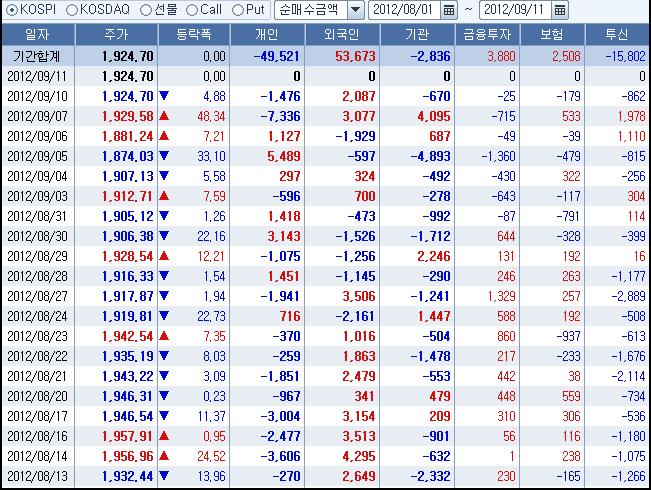Click the 외국인 column header
The width and height of the screenshot is (651, 490).
(x=343, y=34)
